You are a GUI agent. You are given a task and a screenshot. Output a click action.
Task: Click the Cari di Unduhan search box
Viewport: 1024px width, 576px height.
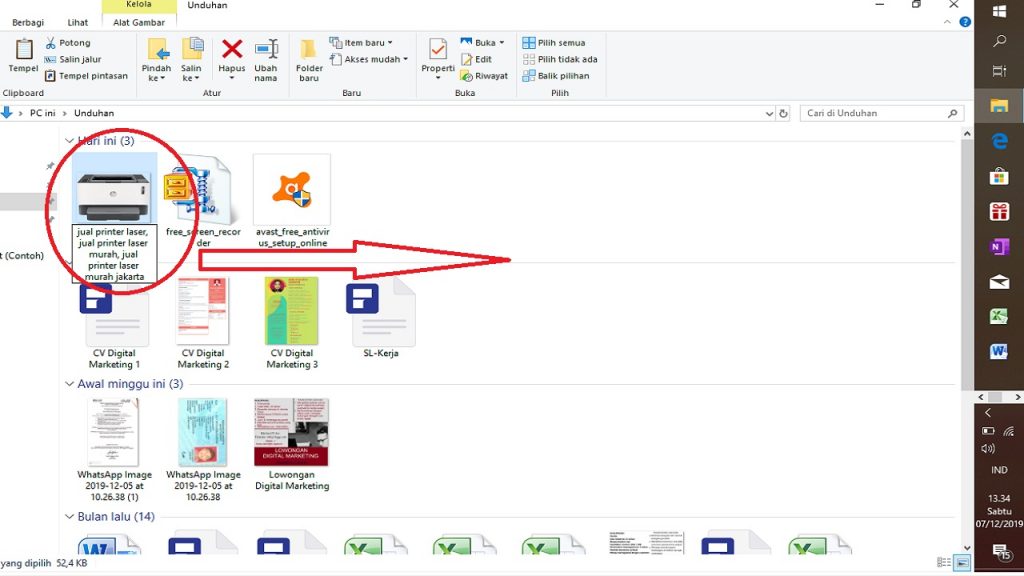(870, 114)
